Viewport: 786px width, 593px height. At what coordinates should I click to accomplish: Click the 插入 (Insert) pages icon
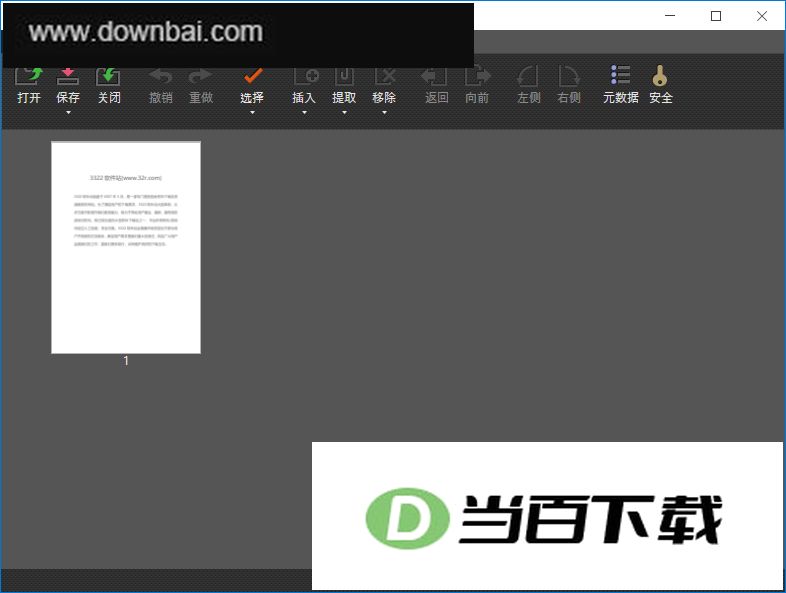coord(306,77)
